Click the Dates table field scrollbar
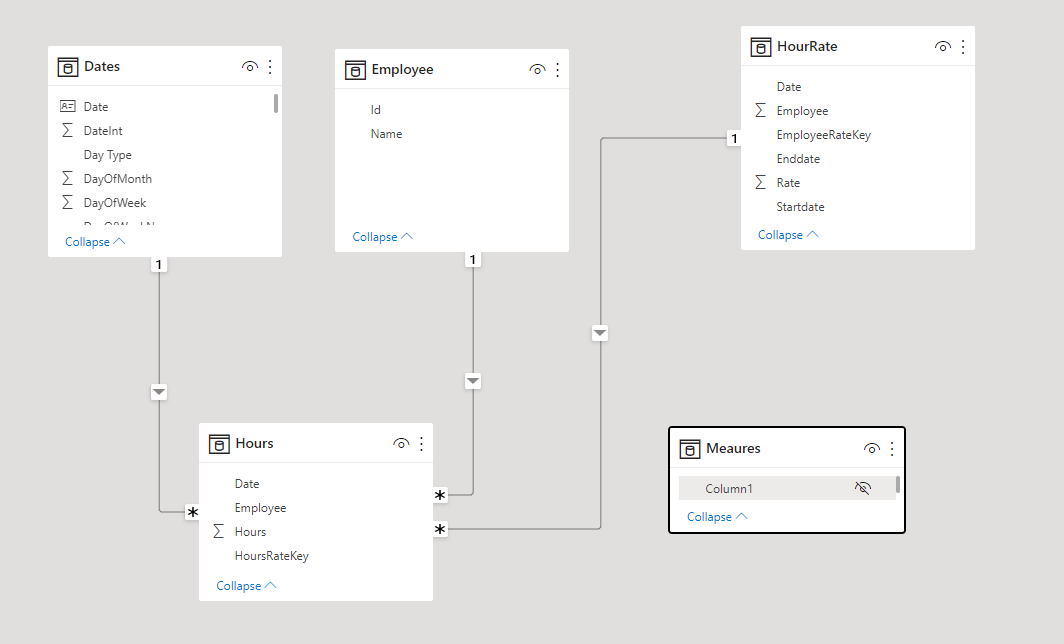1064x644 pixels. (x=276, y=103)
